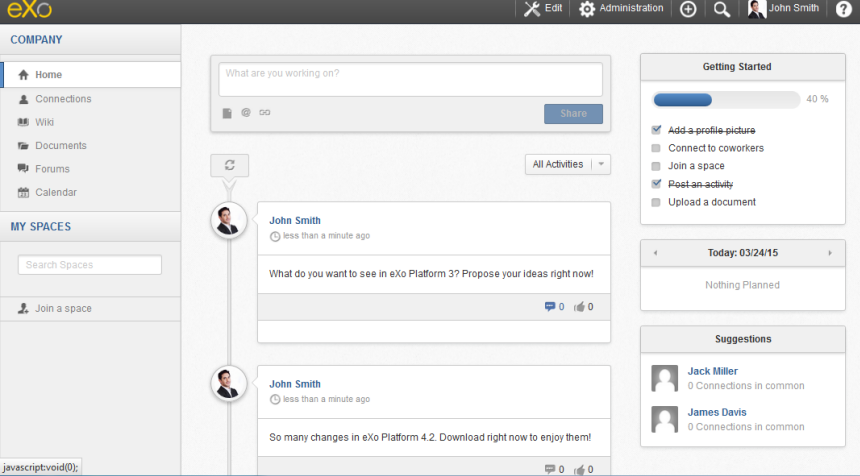Open the Edit wrench menu
This screenshot has width=860, height=476.
(x=543, y=9)
